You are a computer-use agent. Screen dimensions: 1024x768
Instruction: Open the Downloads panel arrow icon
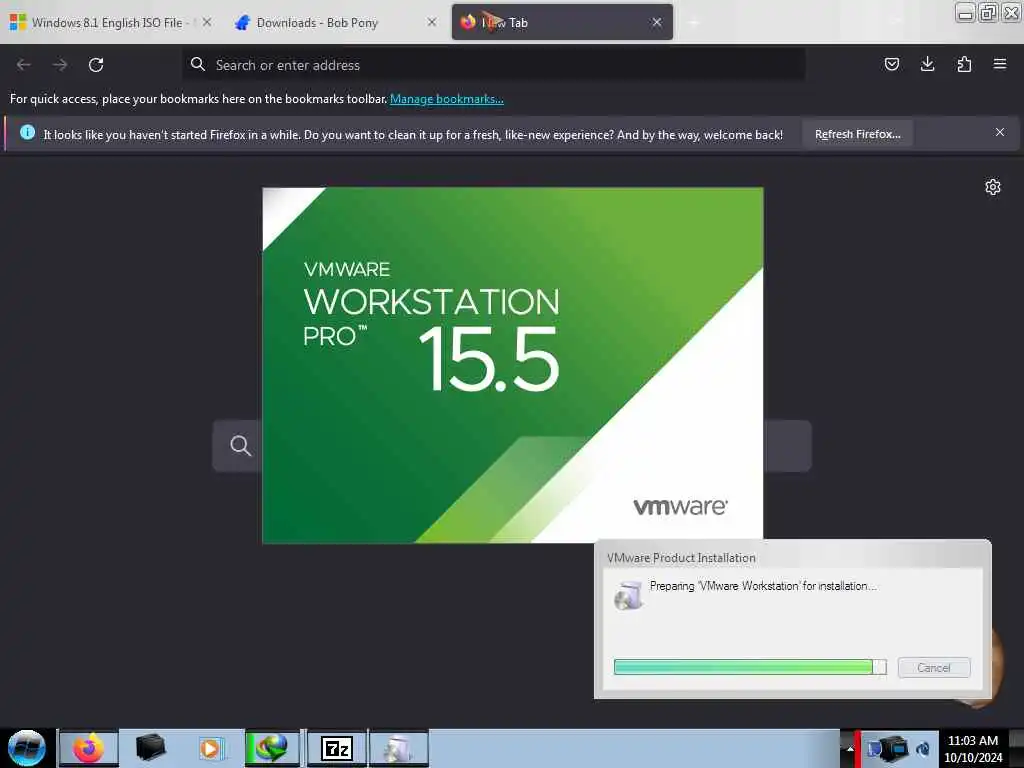point(927,64)
